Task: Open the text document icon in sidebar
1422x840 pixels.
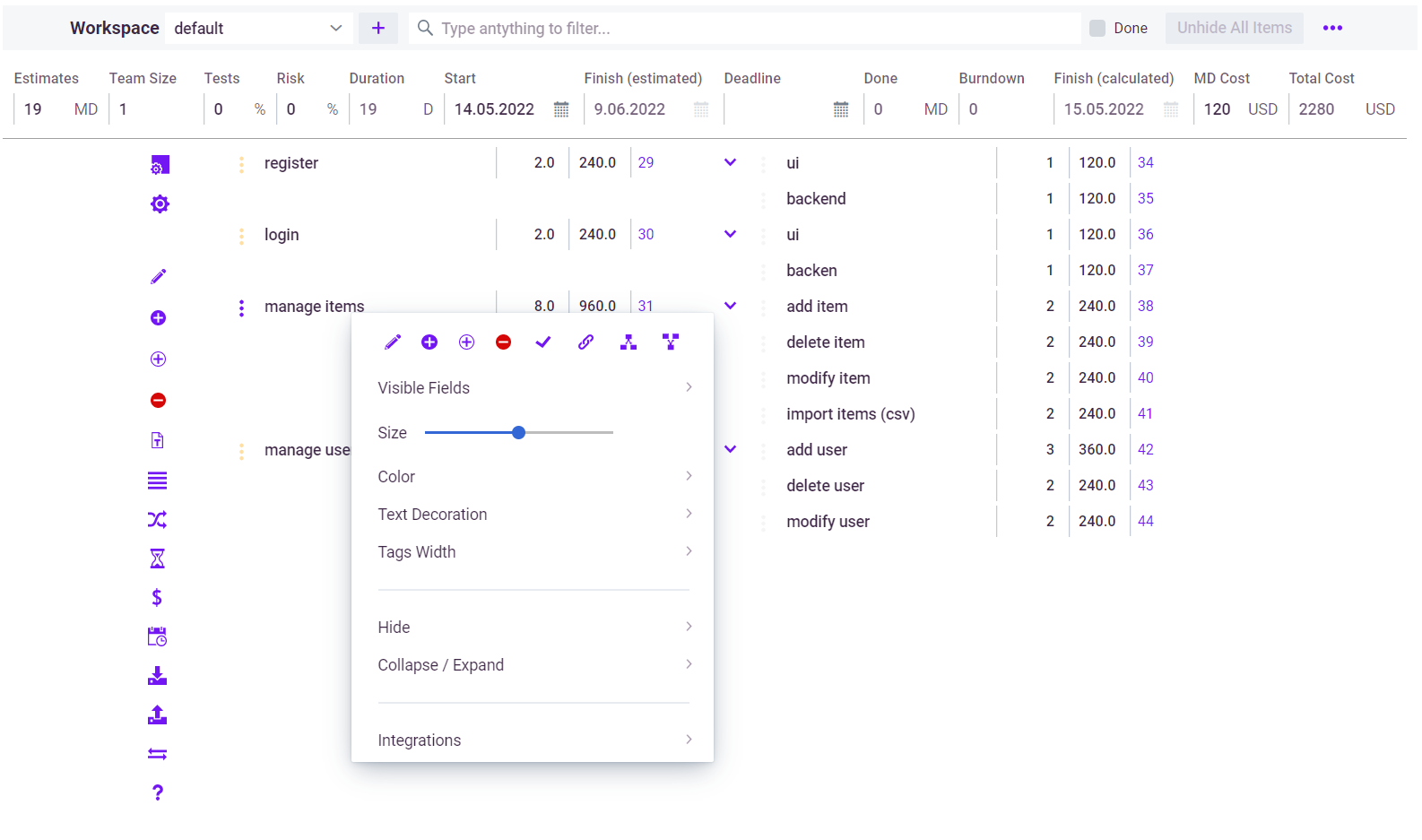Action: [158, 440]
